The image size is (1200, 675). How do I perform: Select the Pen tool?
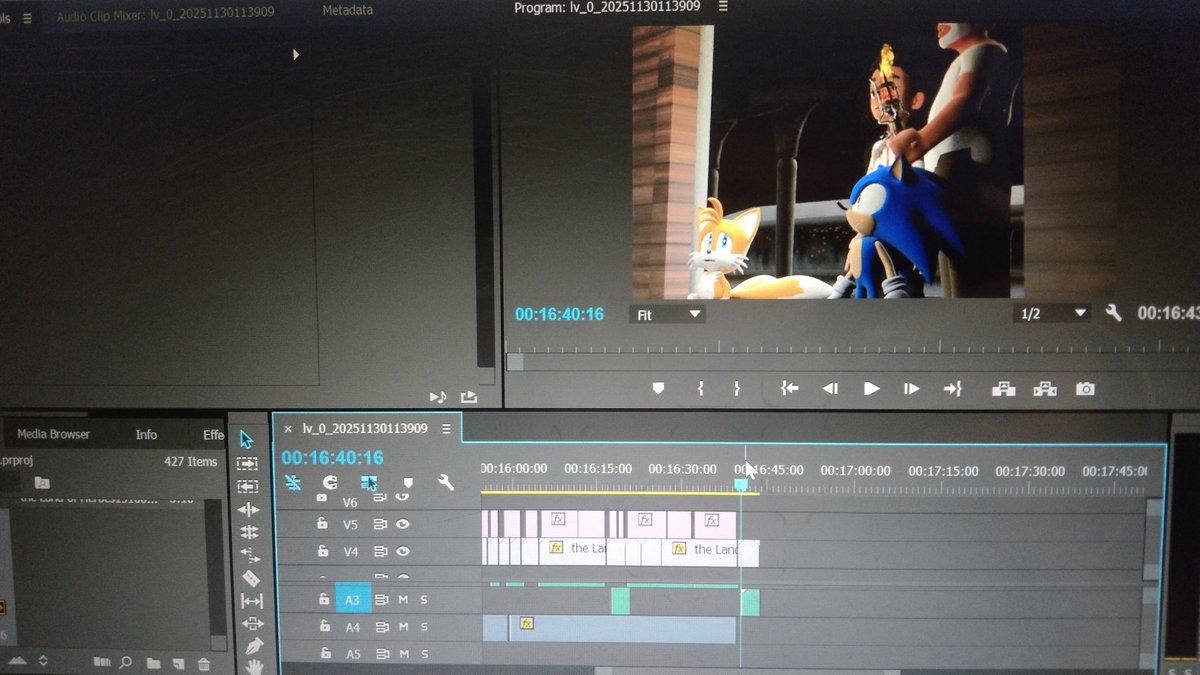tap(254, 646)
